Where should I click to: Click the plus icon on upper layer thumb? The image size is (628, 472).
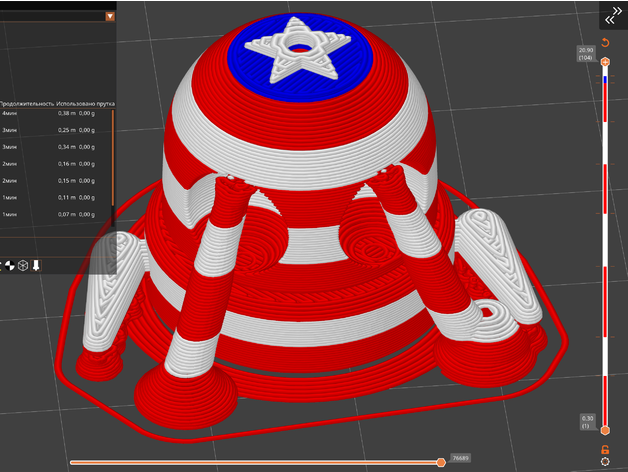[x=605, y=62]
